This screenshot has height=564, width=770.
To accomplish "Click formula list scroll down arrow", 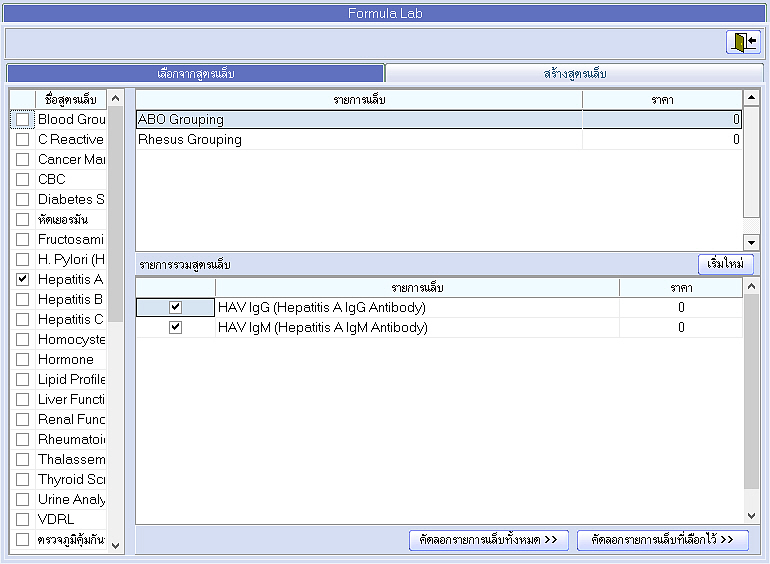I will coord(116,545).
